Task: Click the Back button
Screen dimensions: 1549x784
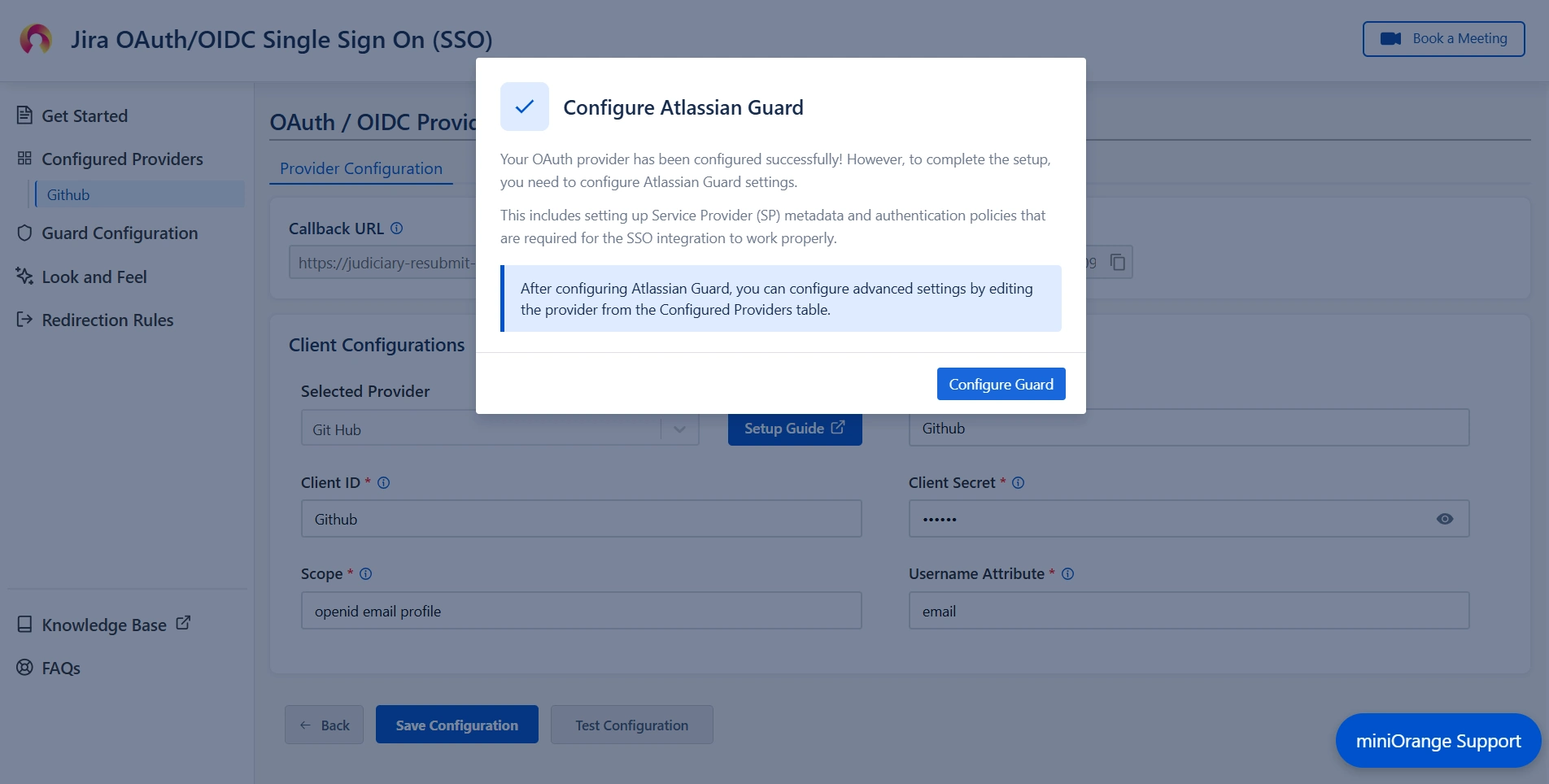Action: point(324,725)
